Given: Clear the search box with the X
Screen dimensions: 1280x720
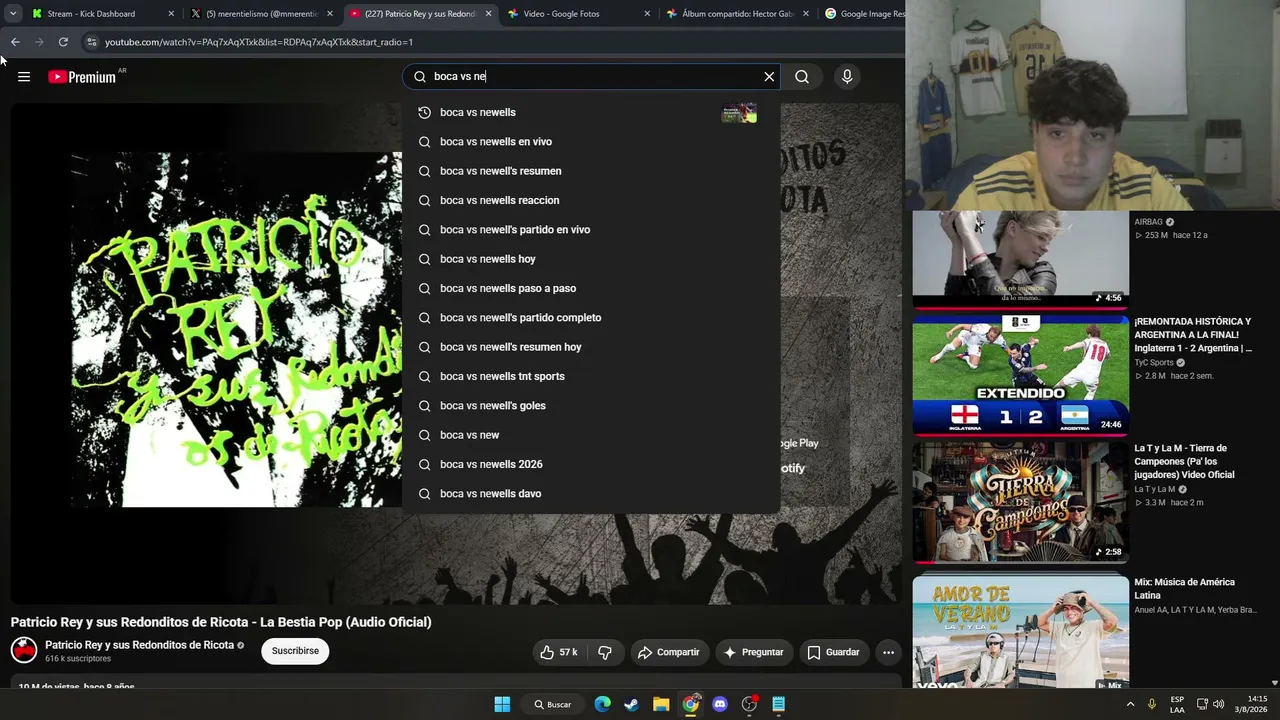Looking at the screenshot, I should pos(769,77).
